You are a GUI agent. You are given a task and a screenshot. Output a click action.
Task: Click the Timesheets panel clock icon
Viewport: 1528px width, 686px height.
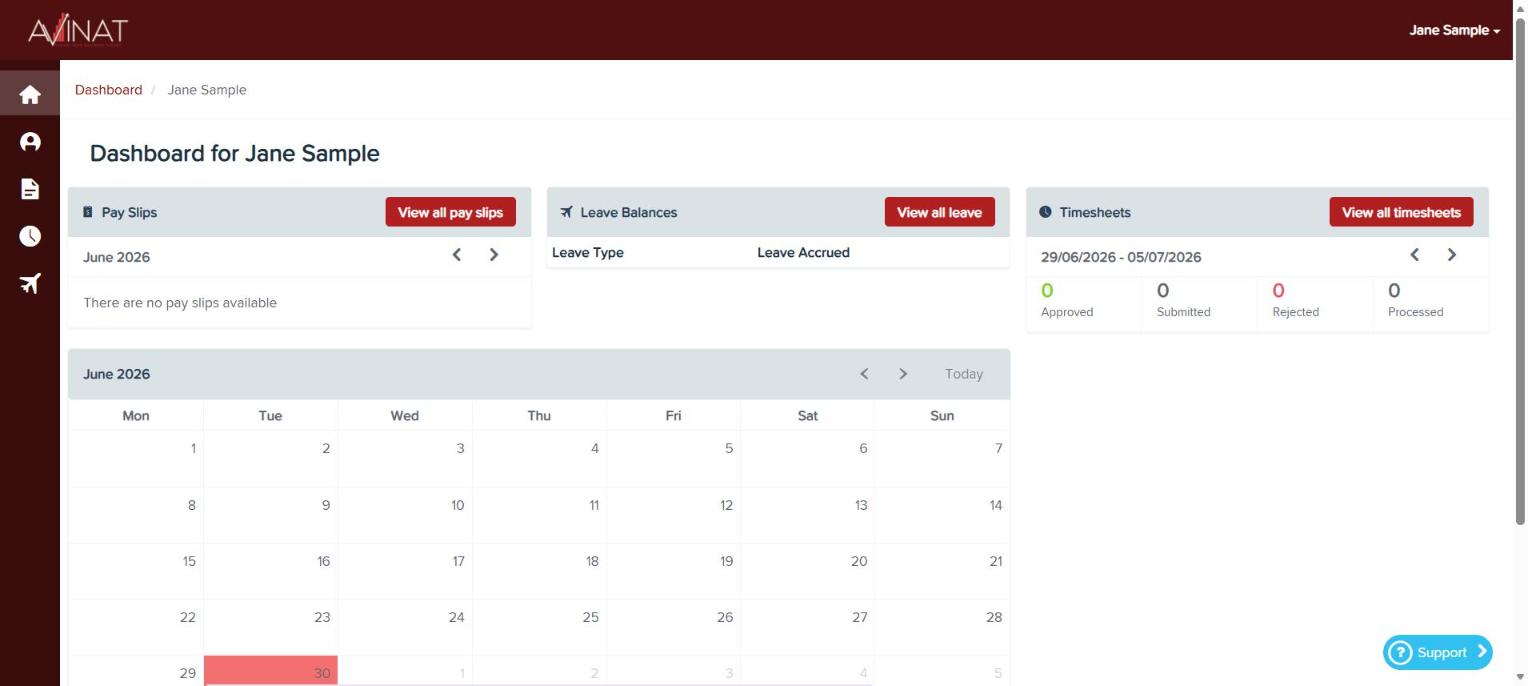pos(1046,212)
